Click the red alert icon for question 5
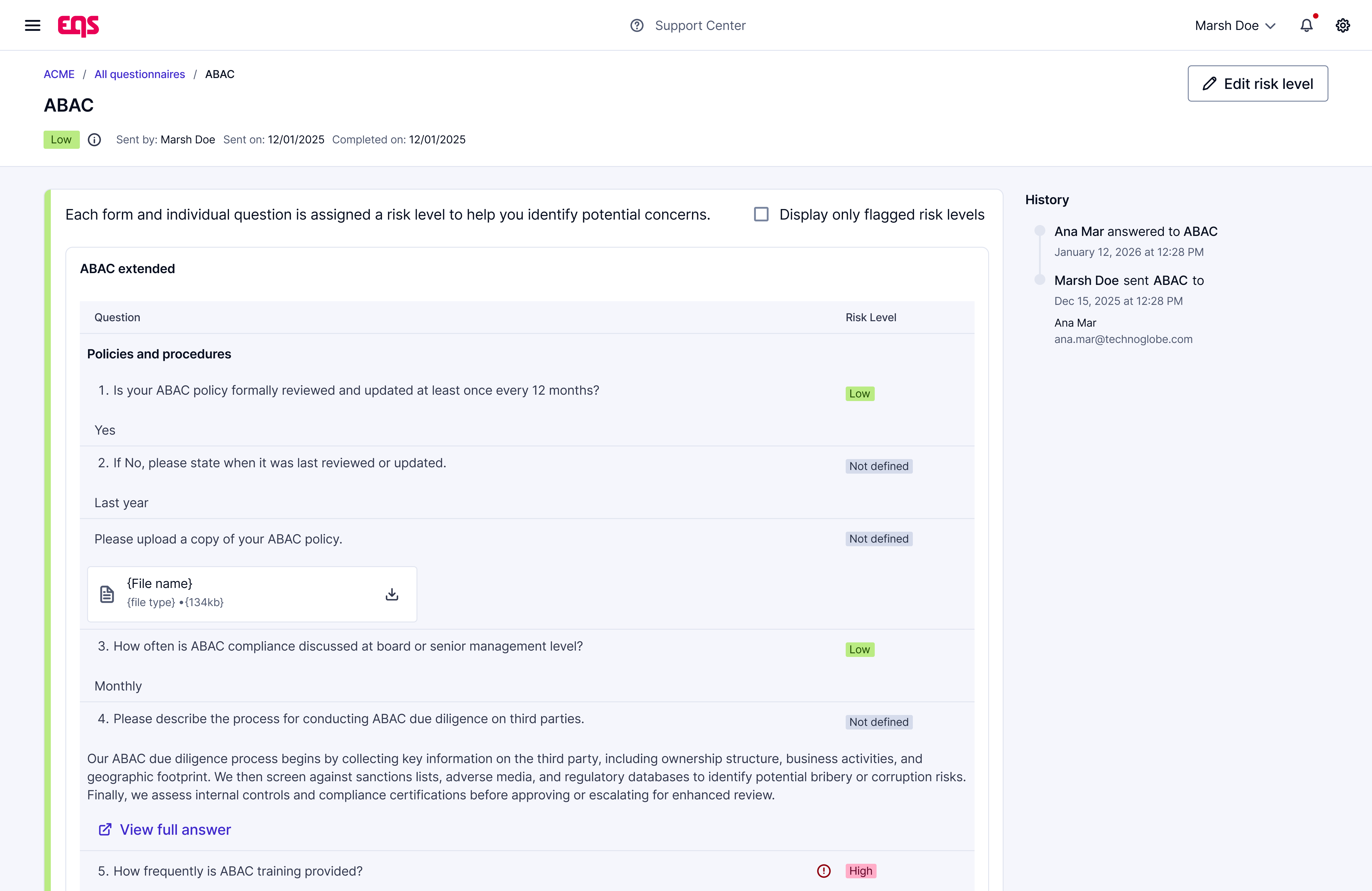Image resolution: width=1372 pixels, height=891 pixels. pos(824,871)
